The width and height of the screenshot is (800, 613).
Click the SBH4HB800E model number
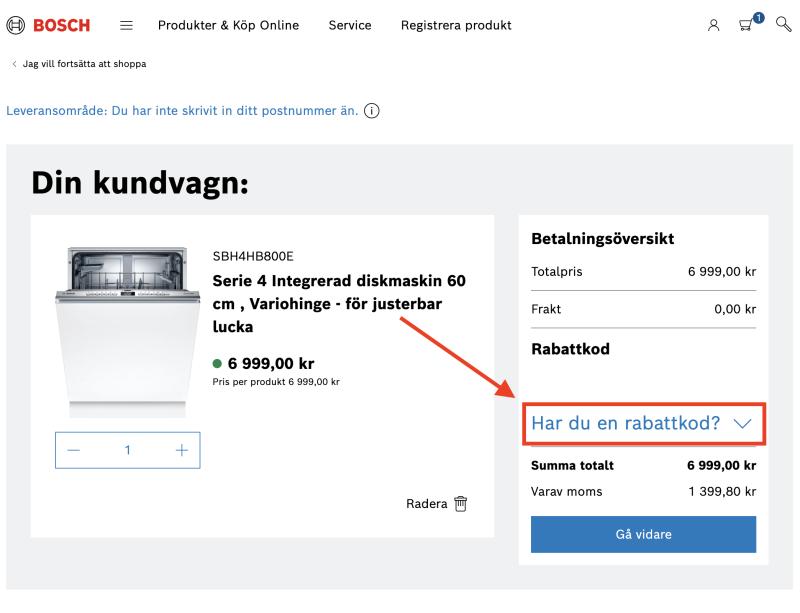click(x=253, y=256)
